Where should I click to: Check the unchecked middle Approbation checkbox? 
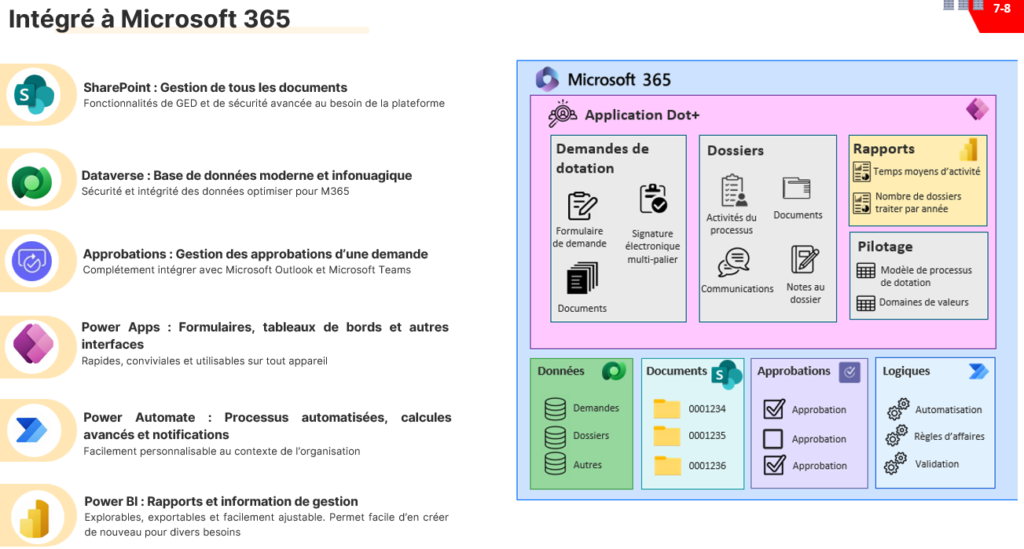773,438
